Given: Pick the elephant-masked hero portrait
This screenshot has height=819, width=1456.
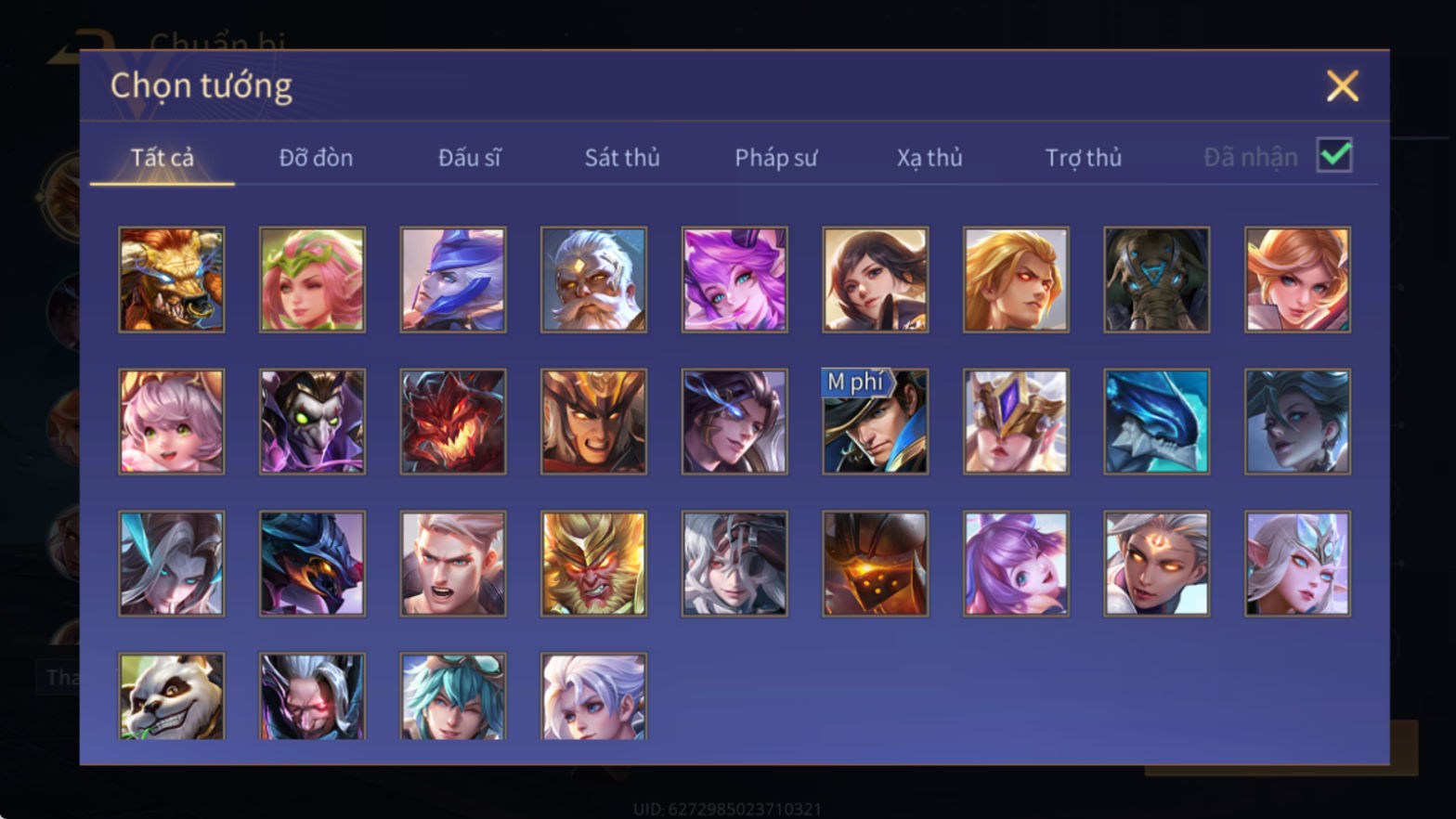Looking at the screenshot, I should point(1157,279).
